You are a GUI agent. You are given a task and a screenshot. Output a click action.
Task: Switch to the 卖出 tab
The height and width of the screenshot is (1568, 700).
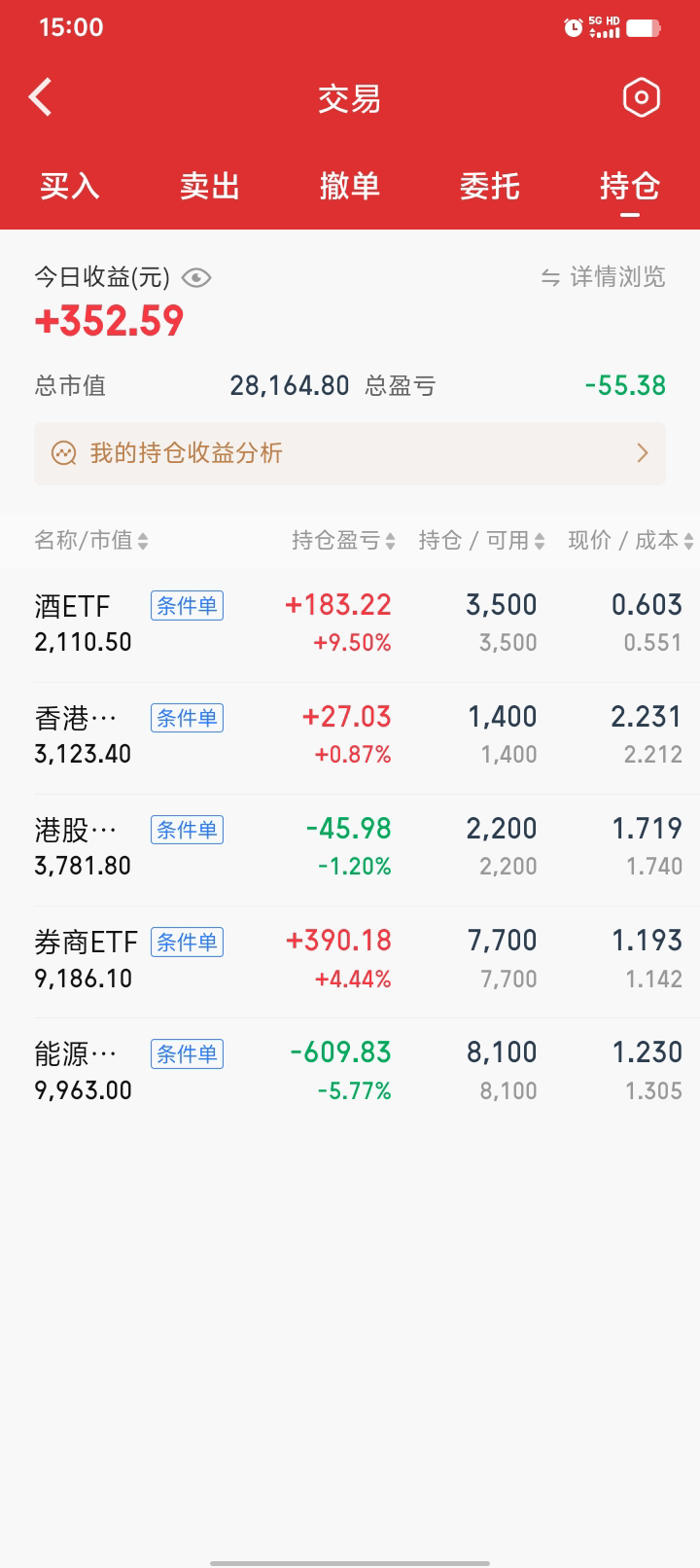point(210,185)
